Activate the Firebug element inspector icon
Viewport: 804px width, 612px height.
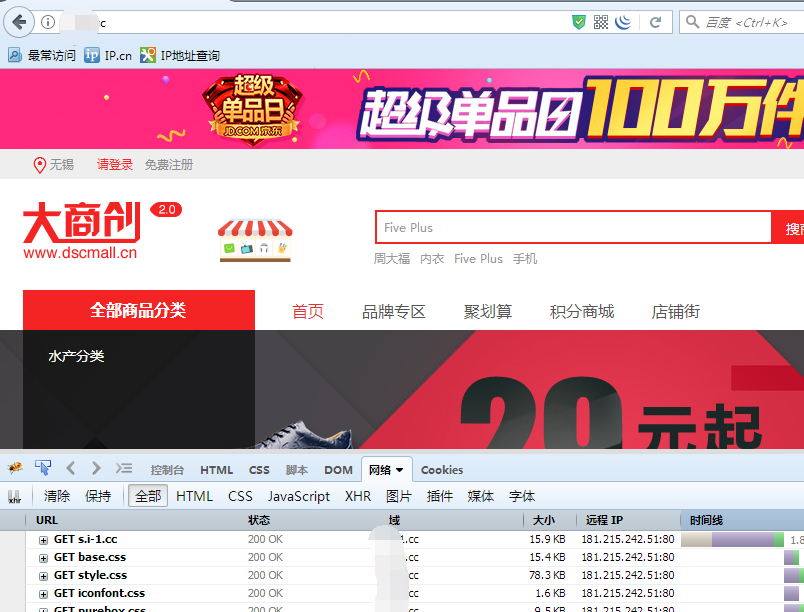pos(43,468)
